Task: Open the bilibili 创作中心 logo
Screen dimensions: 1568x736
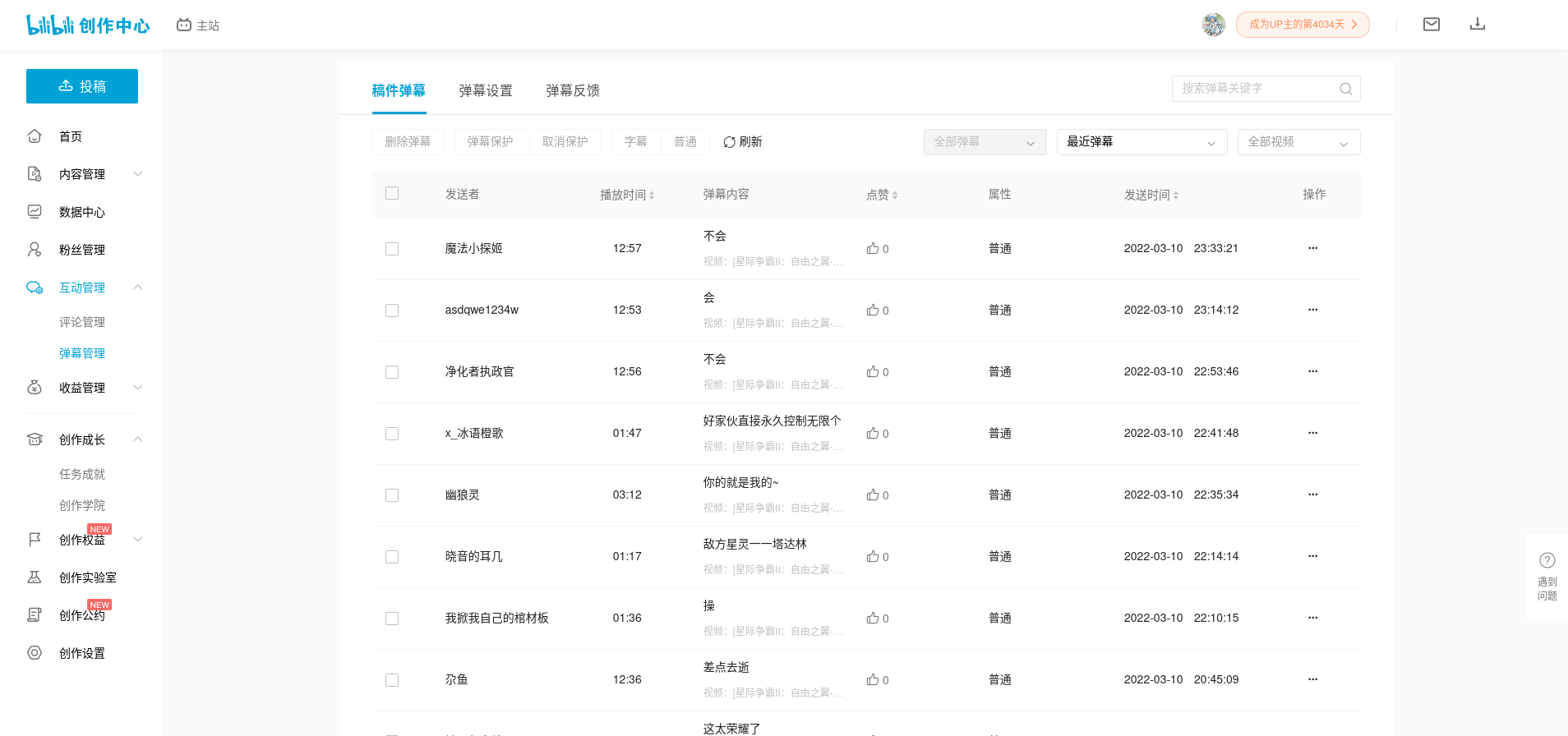Action: click(x=88, y=25)
